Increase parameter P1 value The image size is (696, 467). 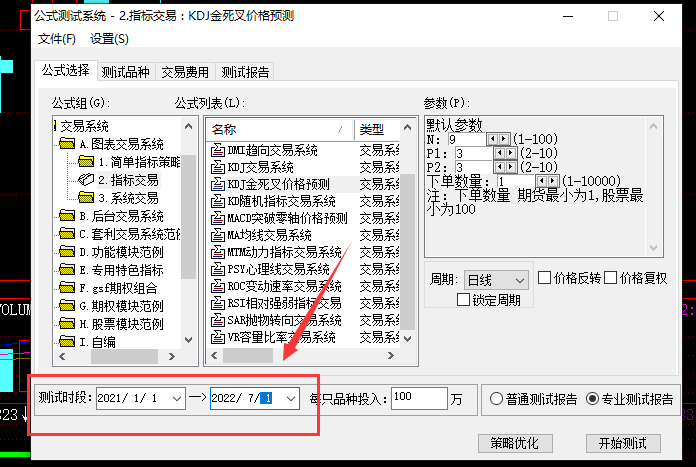tap(510, 153)
